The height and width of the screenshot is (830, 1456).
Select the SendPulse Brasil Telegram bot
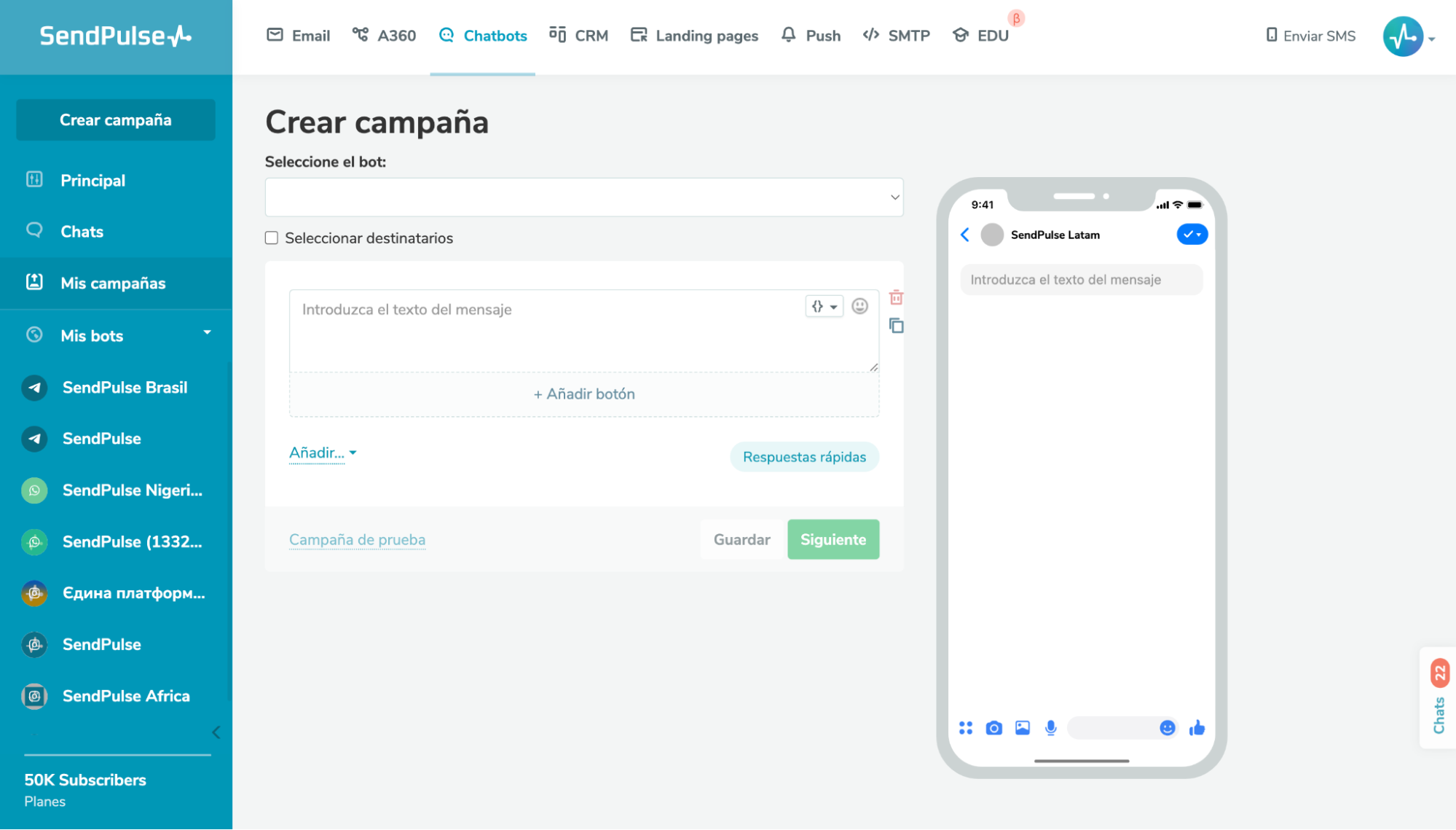(116, 388)
